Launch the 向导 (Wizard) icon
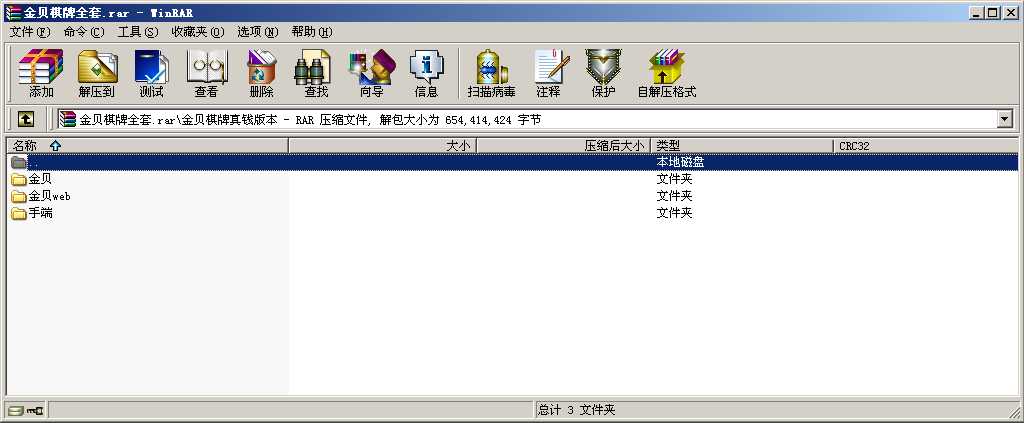 [372, 73]
